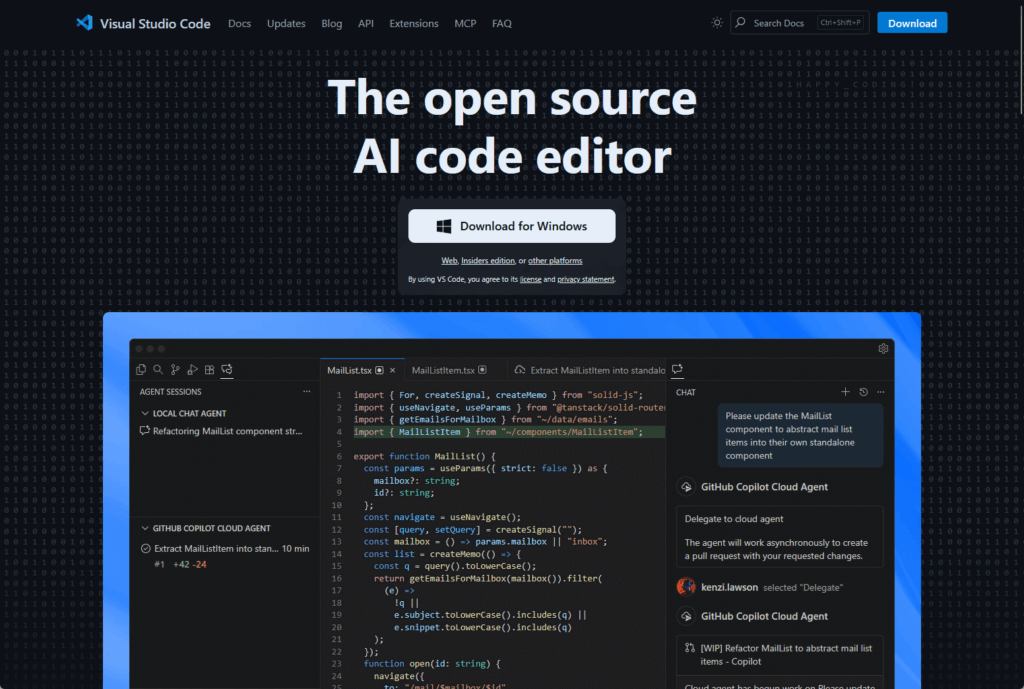This screenshot has width=1024, height=689.
Task: Open the Source Control branch icon
Action: (x=175, y=370)
